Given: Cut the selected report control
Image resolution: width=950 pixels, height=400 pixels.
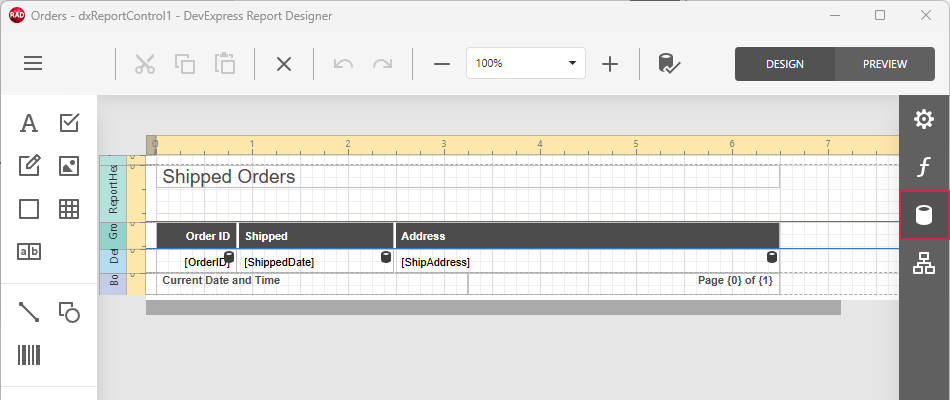Looking at the screenshot, I should [145, 64].
